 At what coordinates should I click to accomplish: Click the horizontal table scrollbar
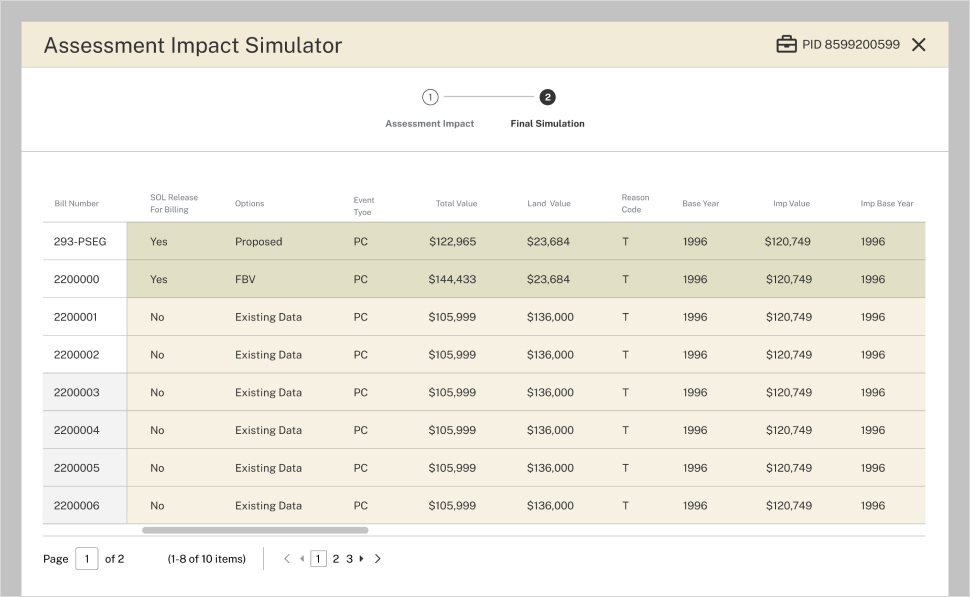pos(255,530)
